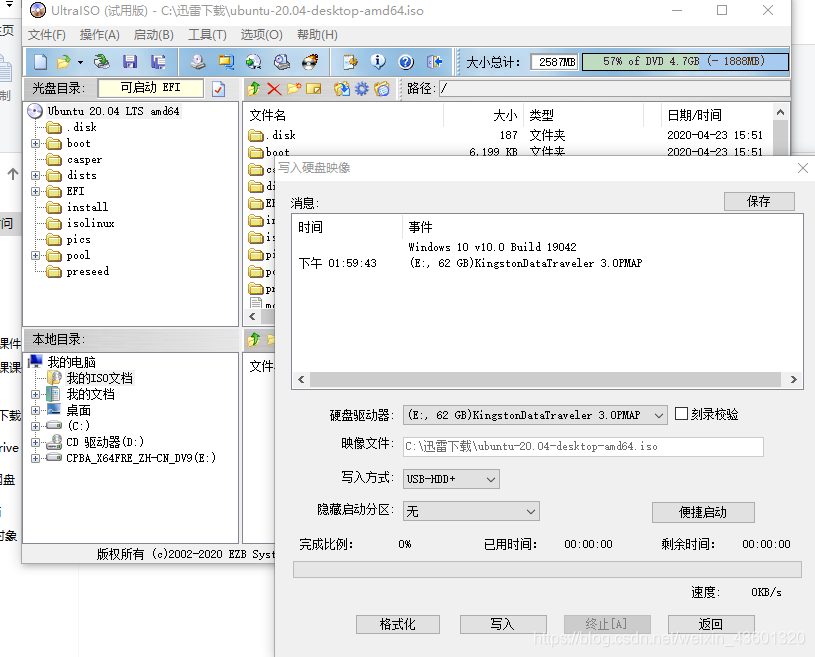Screen dimensions: 815x657
Task: Click the Exit door toolbar icon
Action: click(x=435, y=62)
